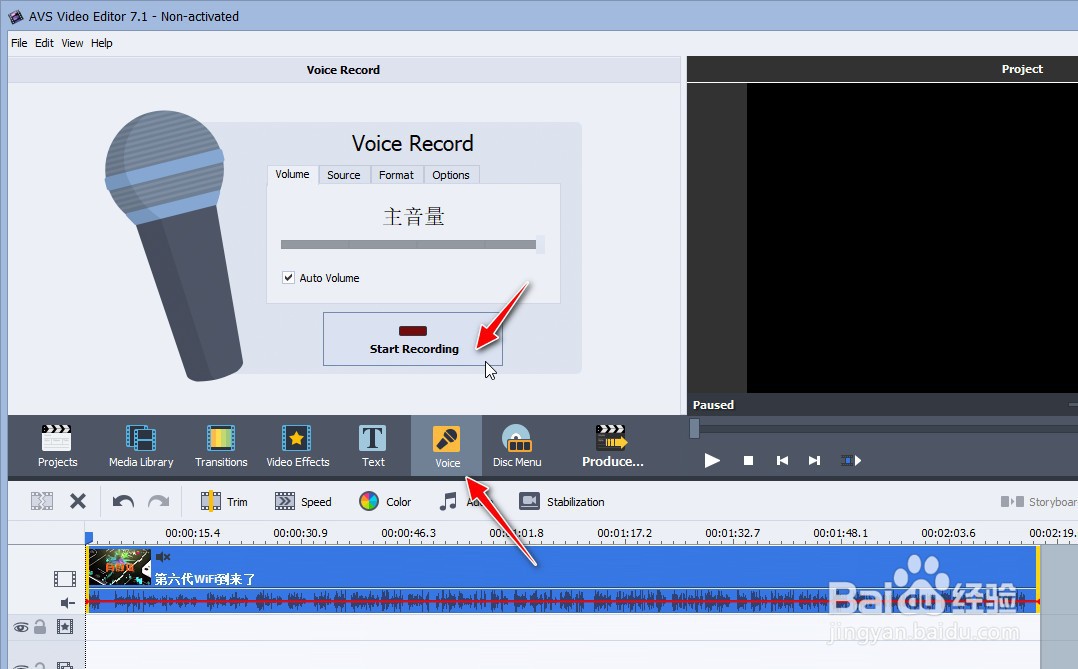Click Produce to export the video

612,445
